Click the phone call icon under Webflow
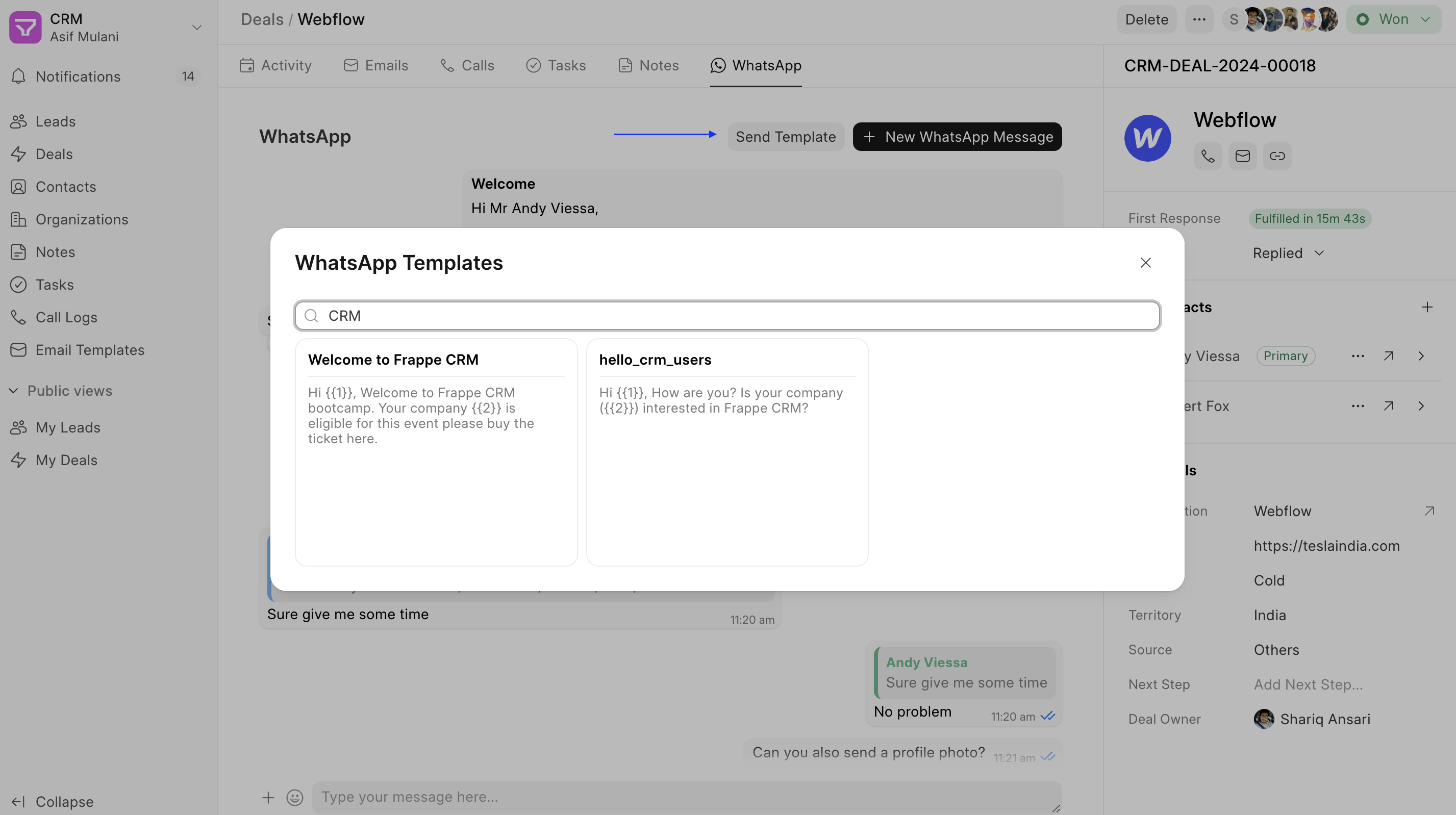 pyautogui.click(x=1208, y=156)
